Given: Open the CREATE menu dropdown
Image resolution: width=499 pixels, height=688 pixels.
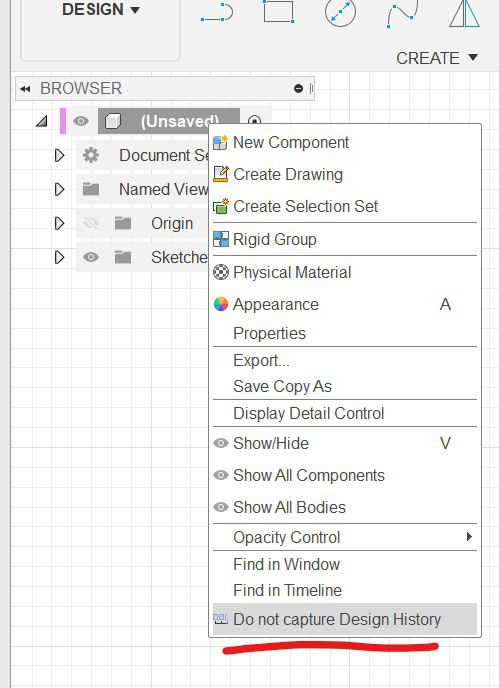Looking at the screenshot, I should point(437,58).
